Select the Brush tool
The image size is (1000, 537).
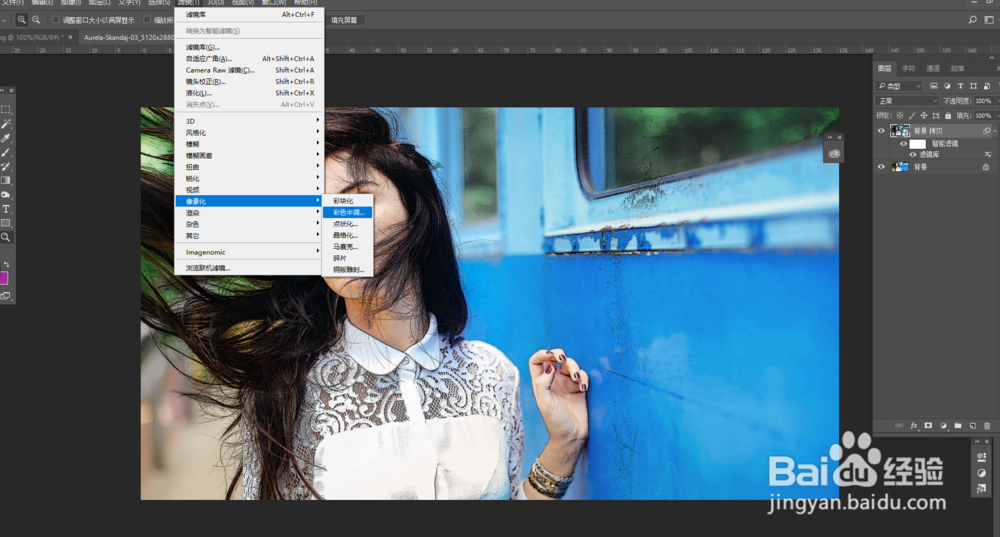click(6, 152)
